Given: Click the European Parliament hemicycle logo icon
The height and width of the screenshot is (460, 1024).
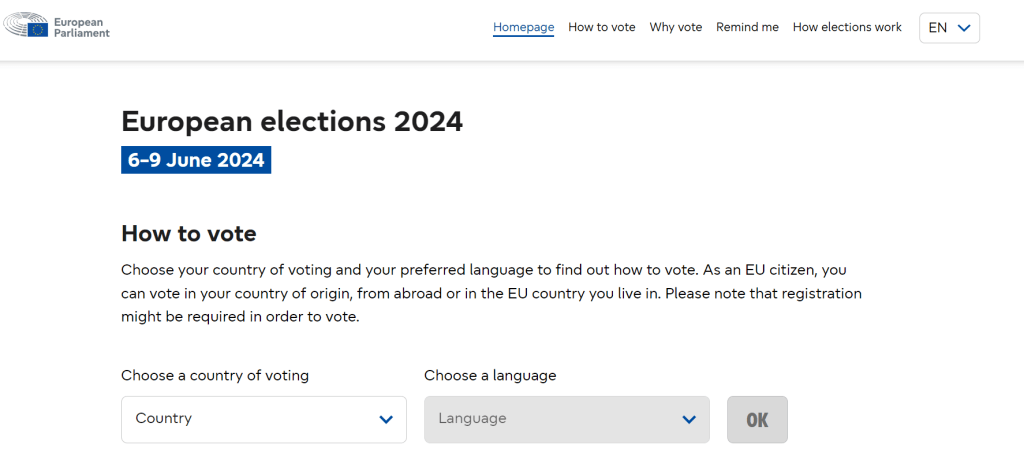Looking at the screenshot, I should [x=38, y=26].
